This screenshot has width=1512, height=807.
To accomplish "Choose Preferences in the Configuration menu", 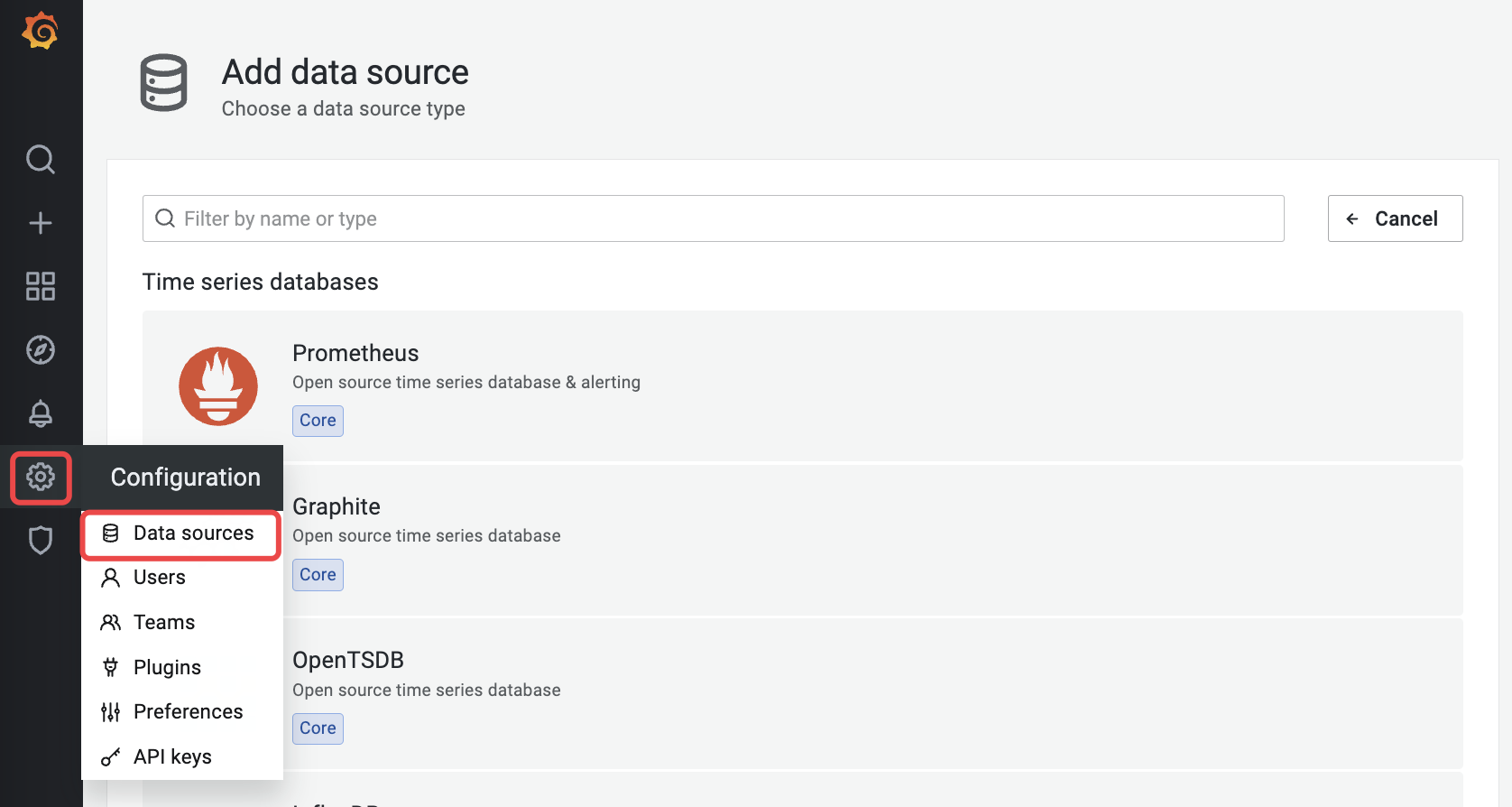I will pyautogui.click(x=188, y=712).
